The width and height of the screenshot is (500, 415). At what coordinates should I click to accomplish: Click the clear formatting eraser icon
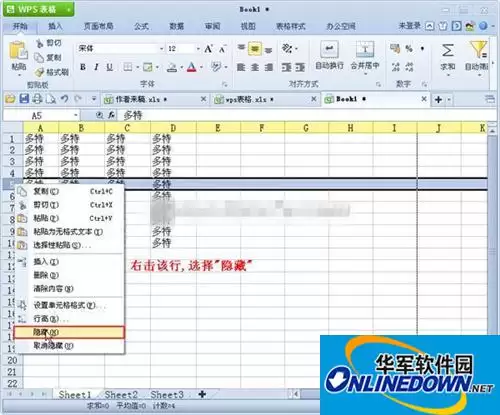(215, 67)
